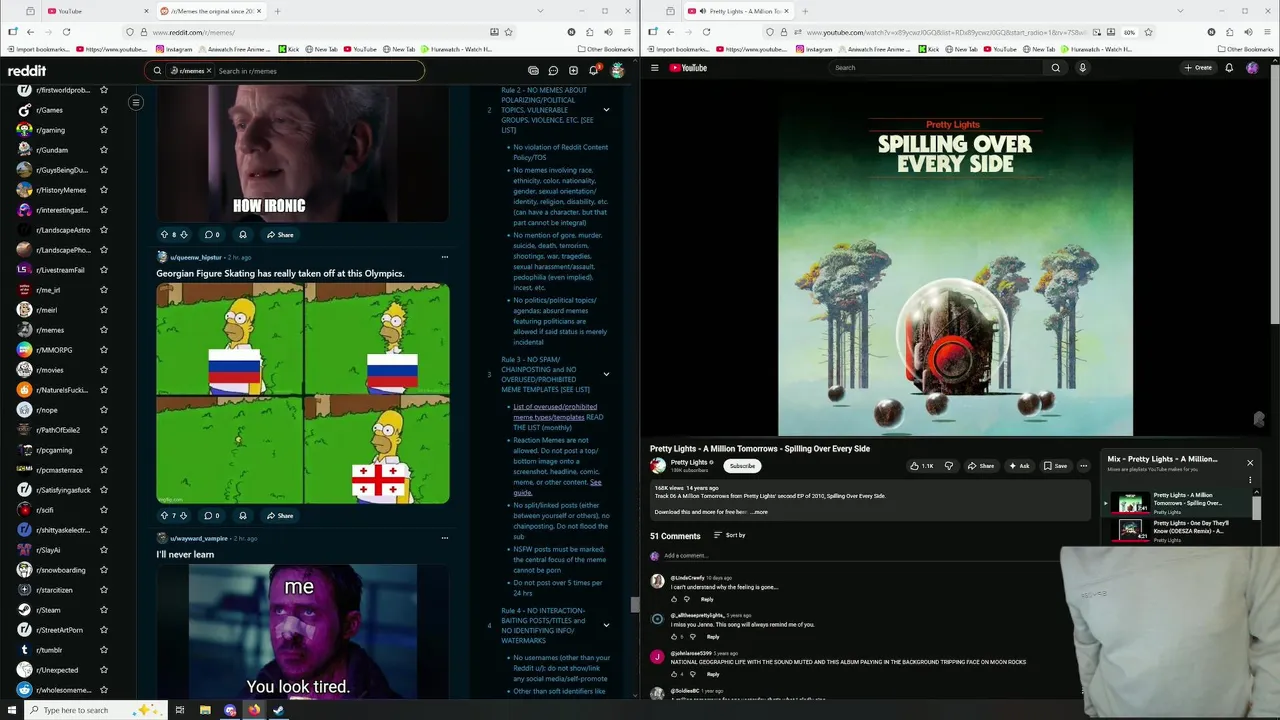The width and height of the screenshot is (1280, 720).
Task: Favorite r/pcmasterrace in the sidebar
Action: pyautogui.click(x=103, y=470)
